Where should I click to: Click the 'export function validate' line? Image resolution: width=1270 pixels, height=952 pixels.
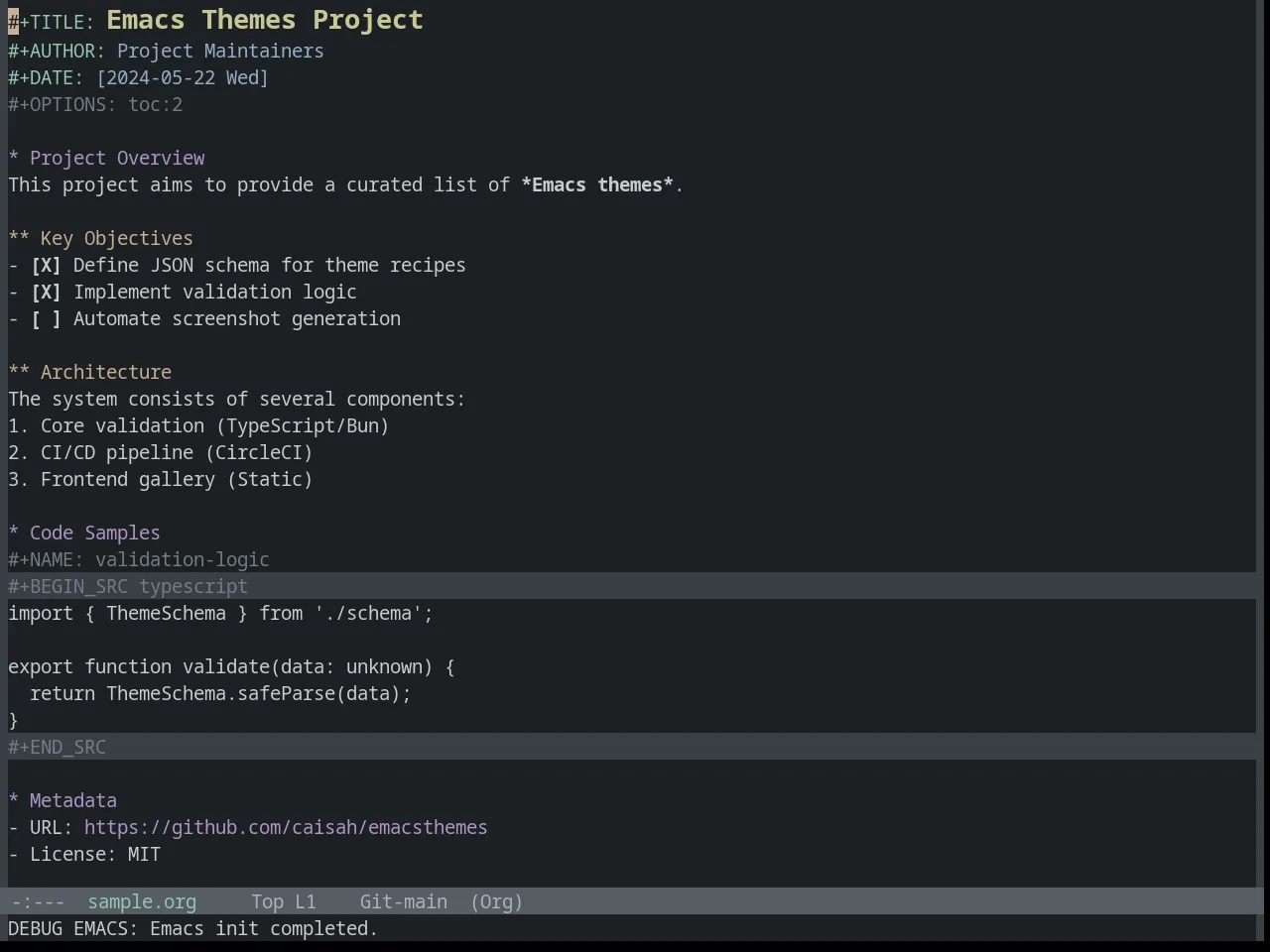click(x=232, y=666)
